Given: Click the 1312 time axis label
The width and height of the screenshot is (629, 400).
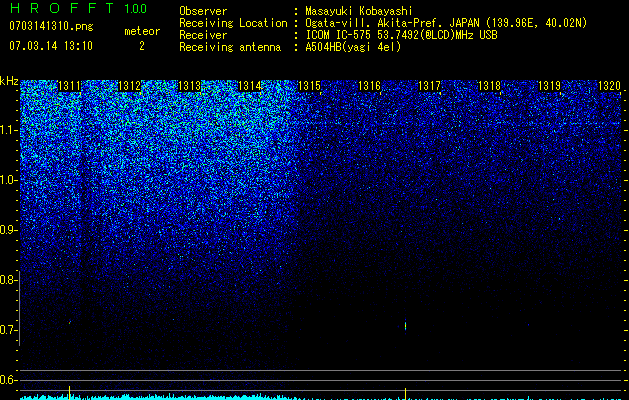Looking at the screenshot, I should [x=130, y=86].
